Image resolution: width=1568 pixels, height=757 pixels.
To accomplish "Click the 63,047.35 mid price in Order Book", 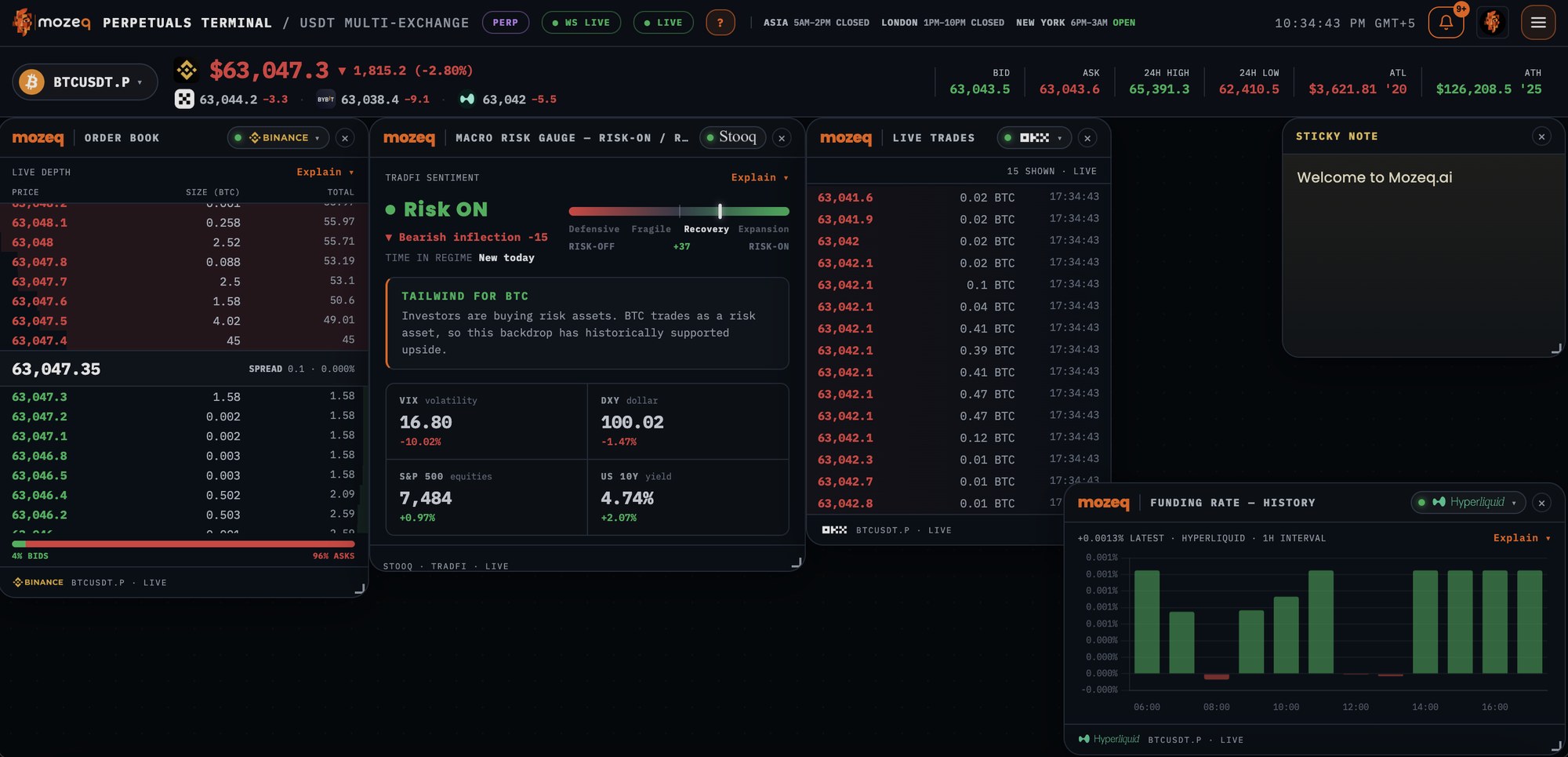I will (x=56, y=369).
